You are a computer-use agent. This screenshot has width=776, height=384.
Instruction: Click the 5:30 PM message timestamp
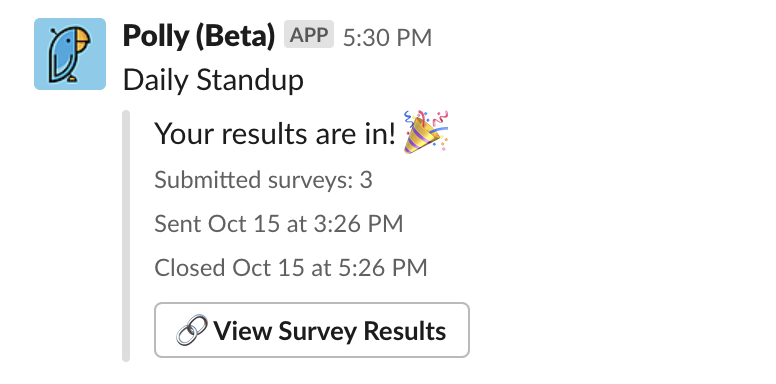pyautogui.click(x=388, y=38)
